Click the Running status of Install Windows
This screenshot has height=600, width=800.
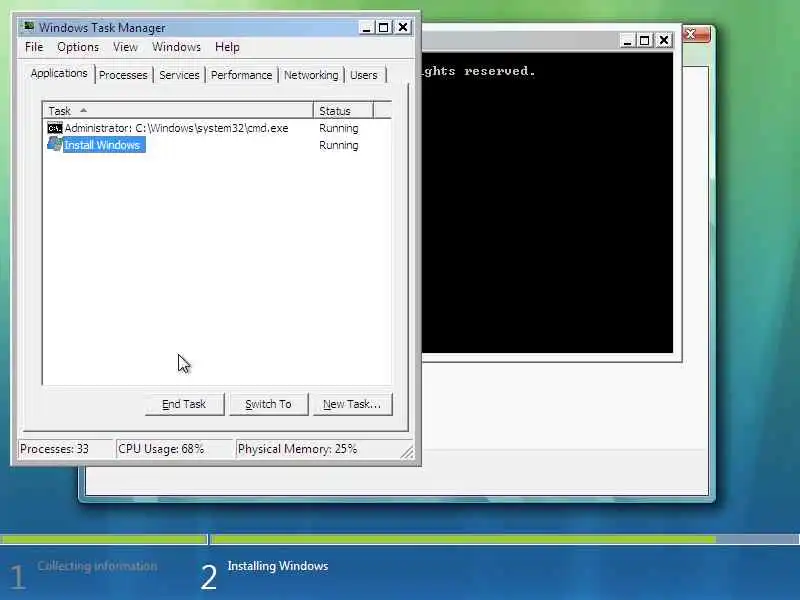(x=339, y=145)
